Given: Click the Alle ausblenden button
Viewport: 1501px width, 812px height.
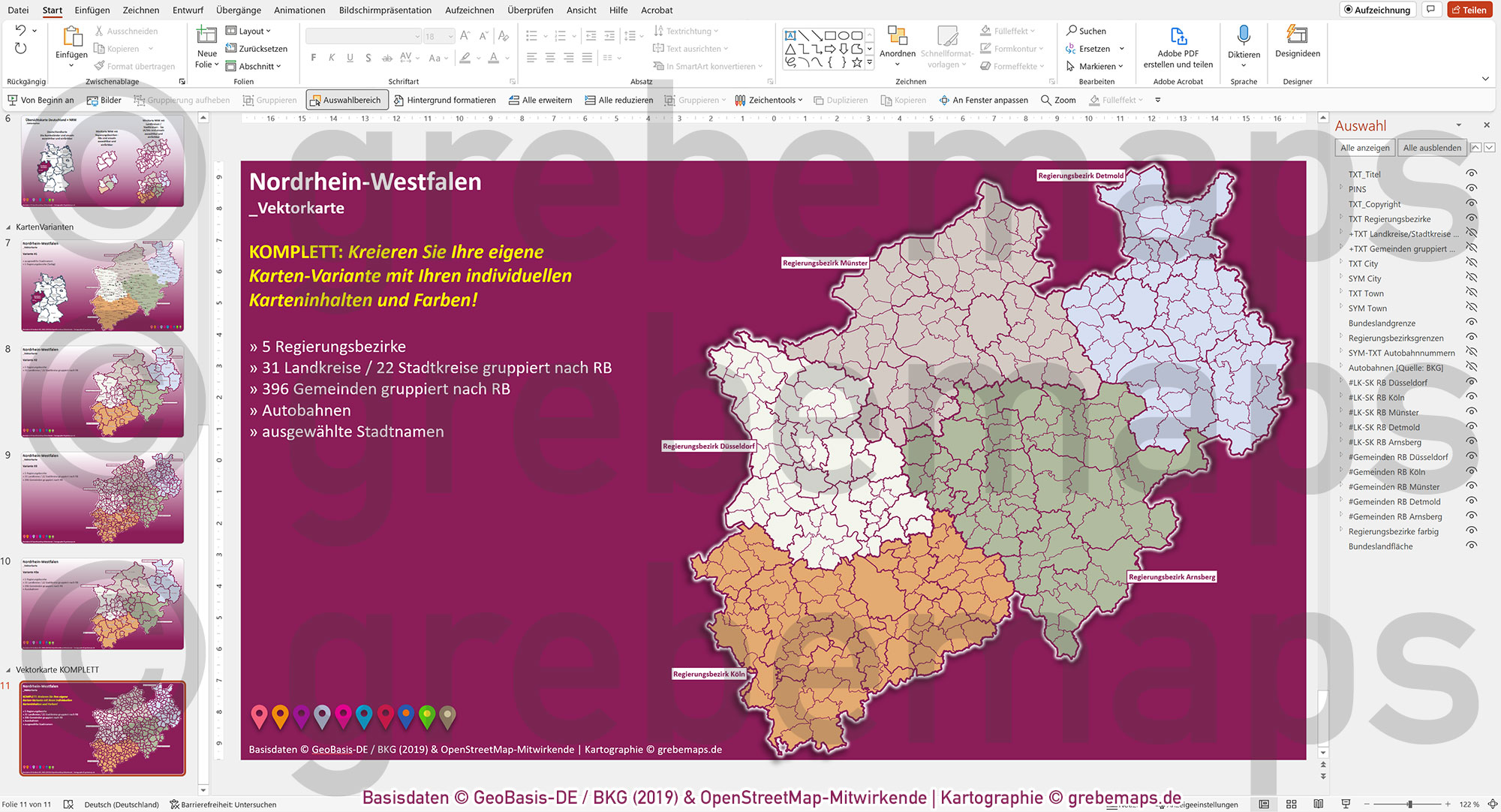Looking at the screenshot, I should click(x=1431, y=148).
